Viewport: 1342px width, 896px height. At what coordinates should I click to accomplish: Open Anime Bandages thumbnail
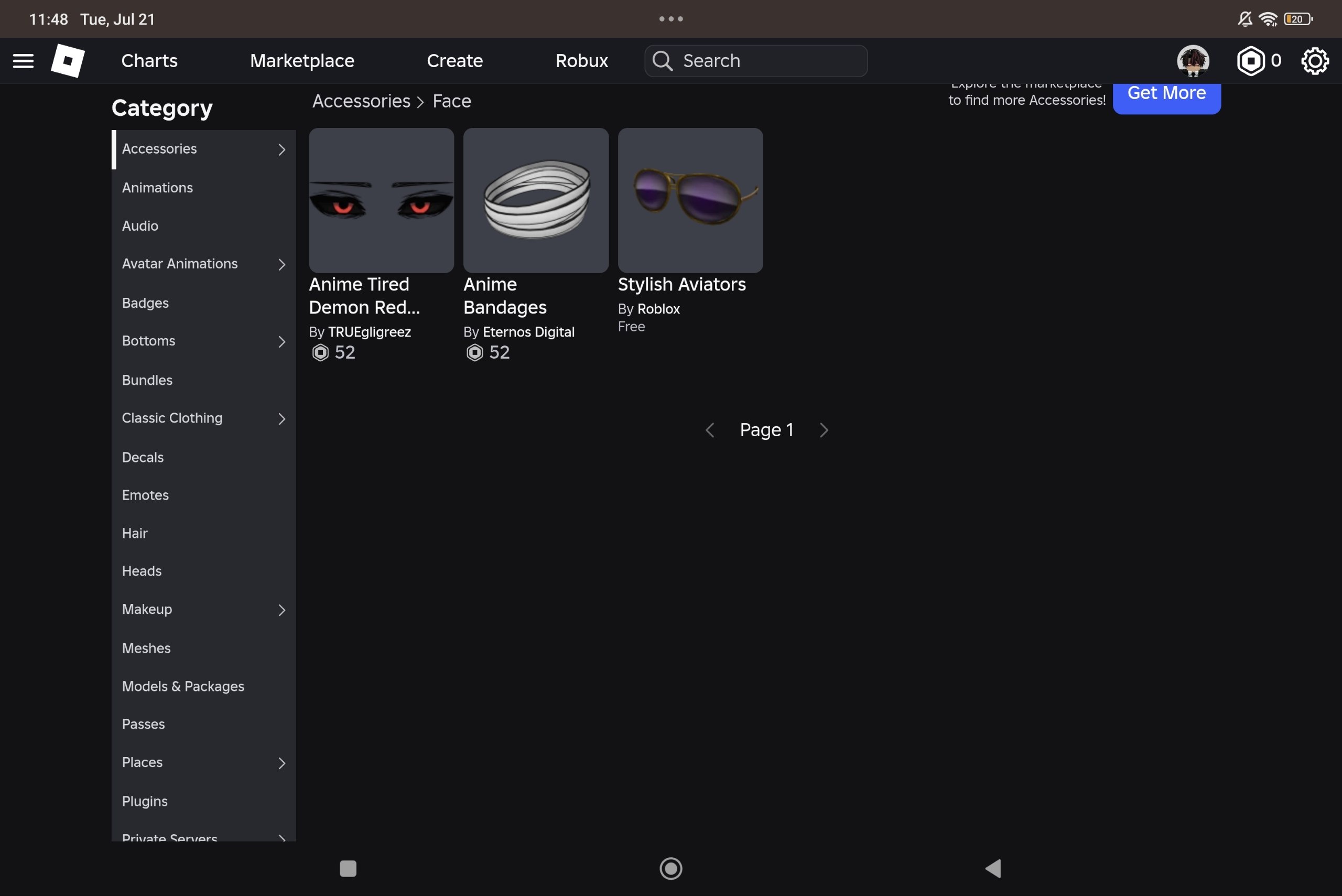click(x=536, y=201)
